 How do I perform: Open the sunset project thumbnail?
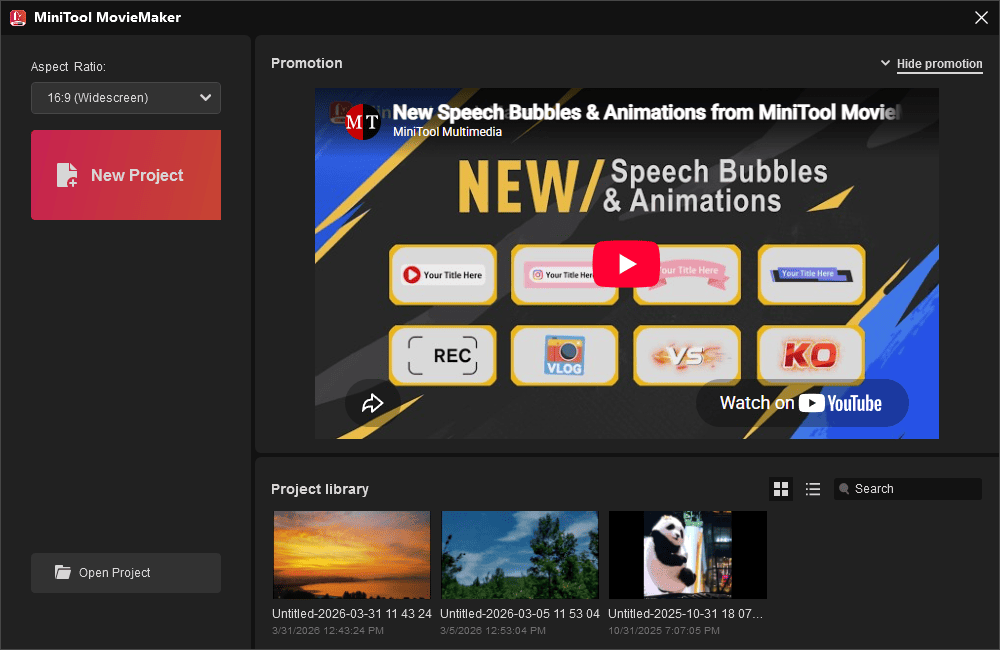[x=352, y=554]
